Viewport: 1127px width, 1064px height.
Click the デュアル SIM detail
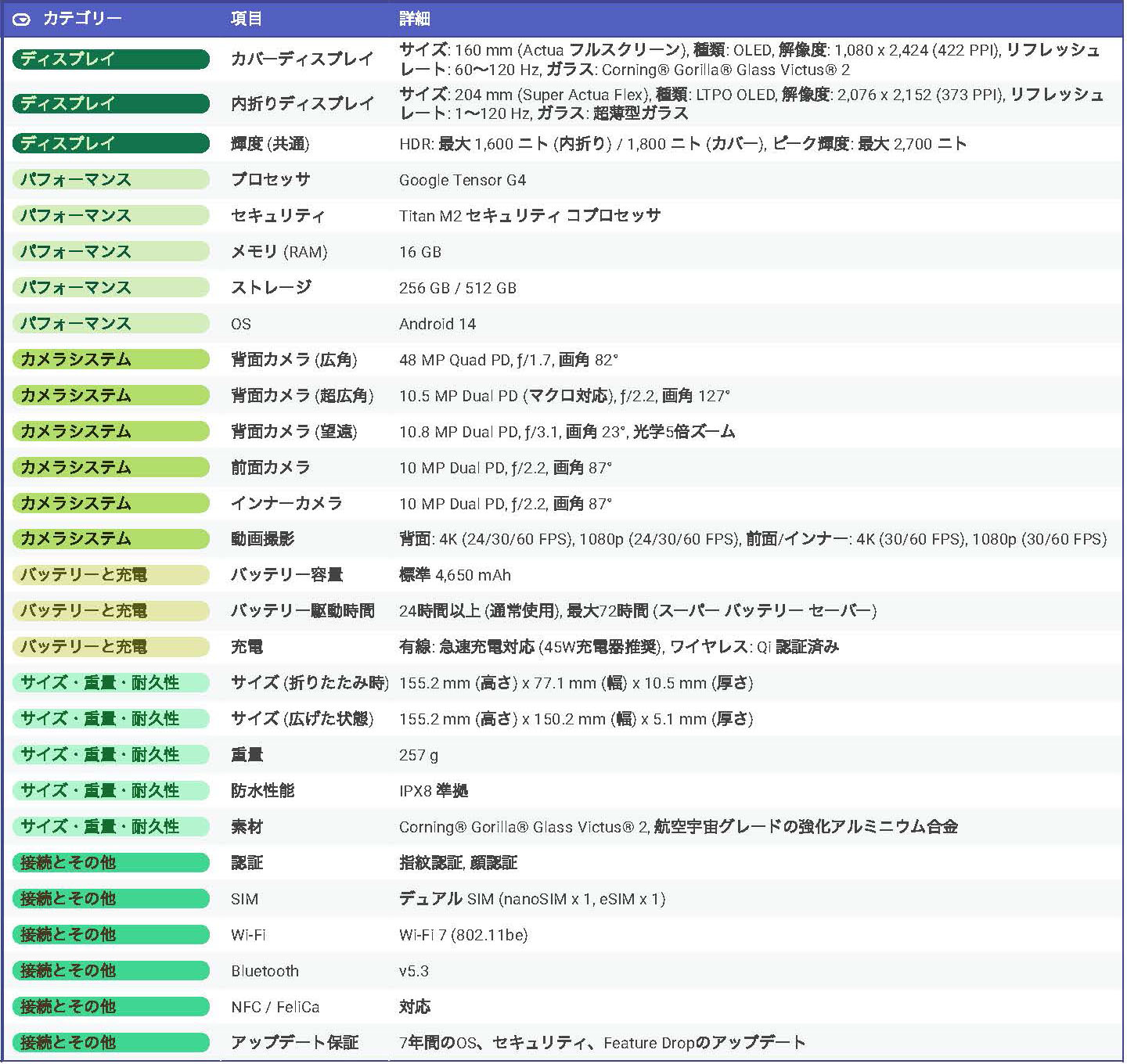tap(532, 899)
